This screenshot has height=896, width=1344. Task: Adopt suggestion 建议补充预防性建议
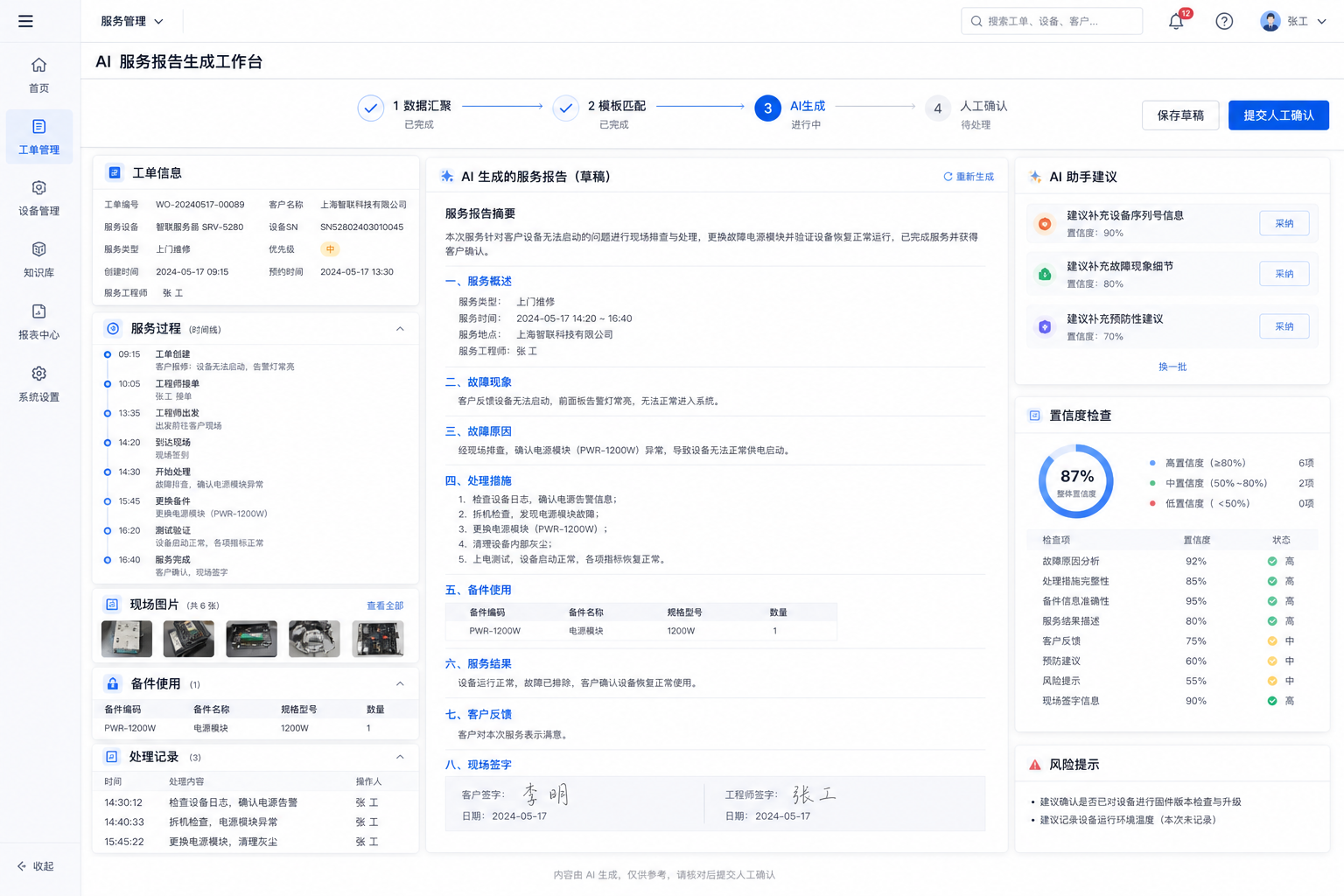tap(1284, 326)
